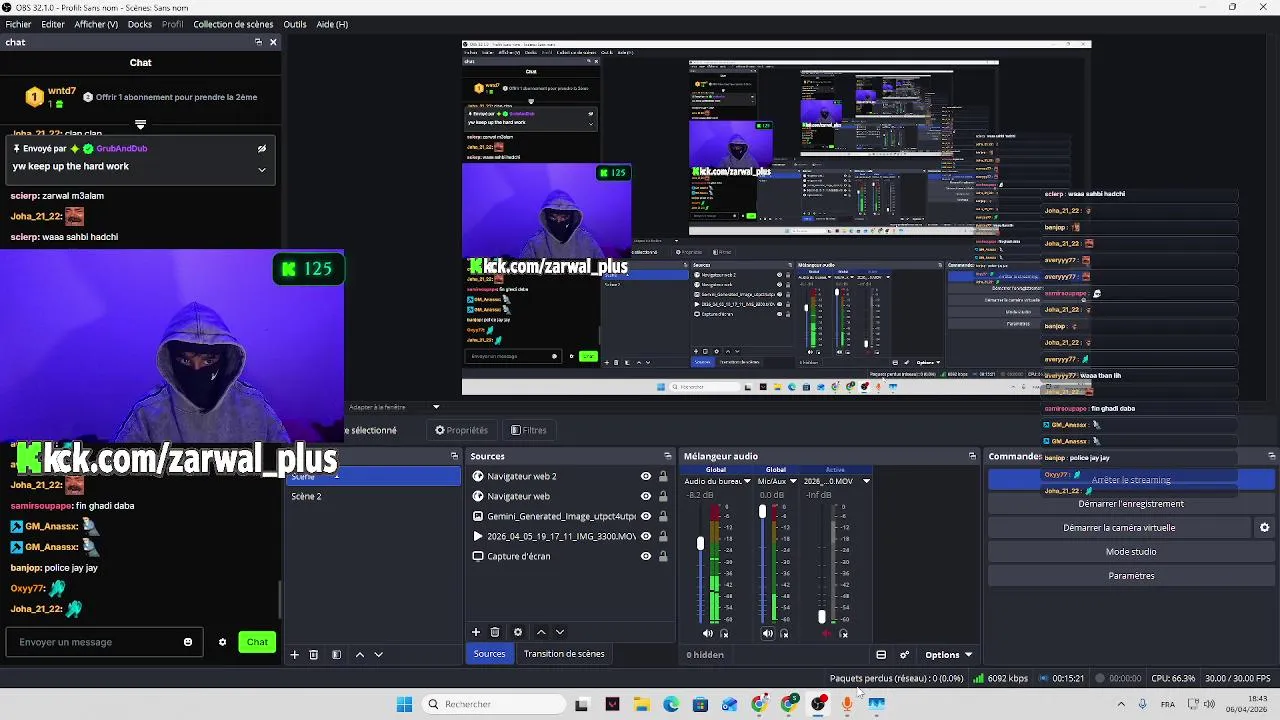Unmute the 2026 MOV audio channel
The image size is (1280, 720).
click(827, 633)
